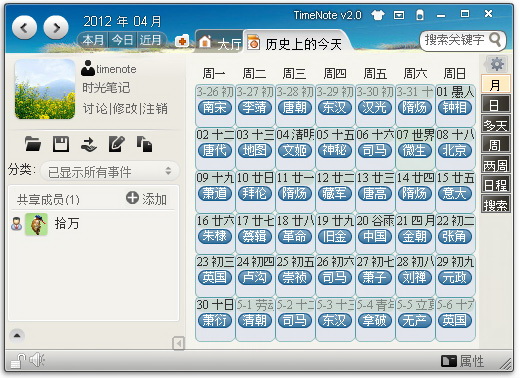Toggle the speaker sound icon
Image resolution: width=520 pixels, height=380 pixels.
coord(37,360)
